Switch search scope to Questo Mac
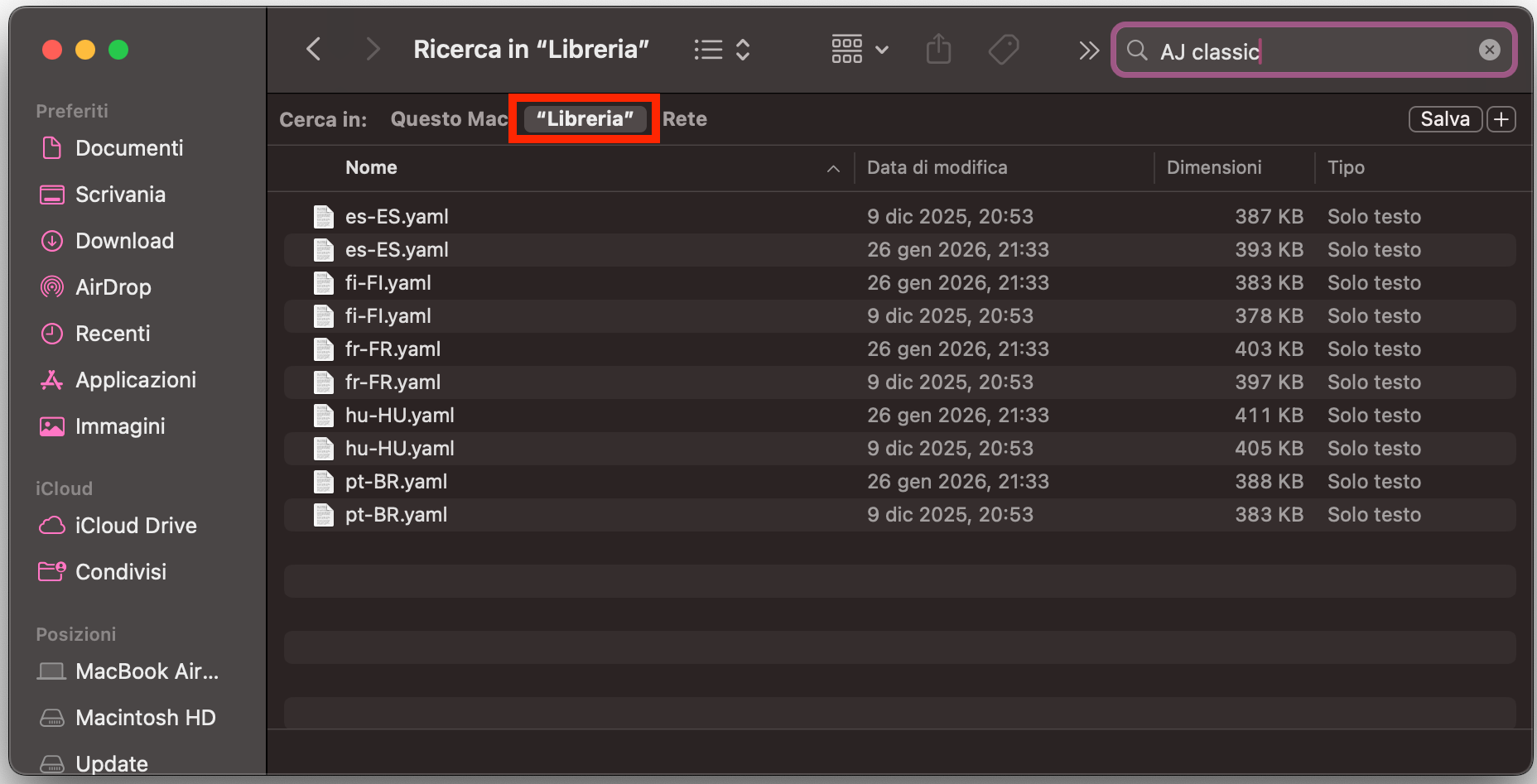The height and width of the screenshot is (784, 1537). click(448, 119)
